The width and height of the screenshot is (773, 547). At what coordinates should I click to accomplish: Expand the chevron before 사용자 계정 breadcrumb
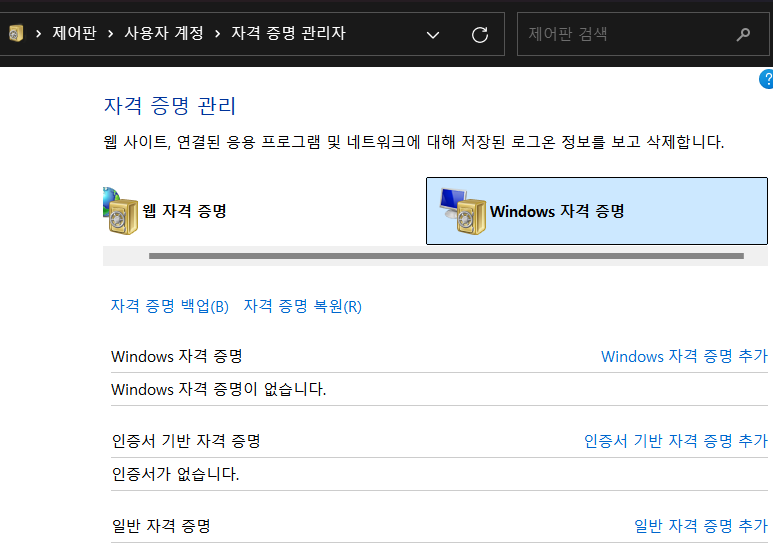click(x=110, y=34)
